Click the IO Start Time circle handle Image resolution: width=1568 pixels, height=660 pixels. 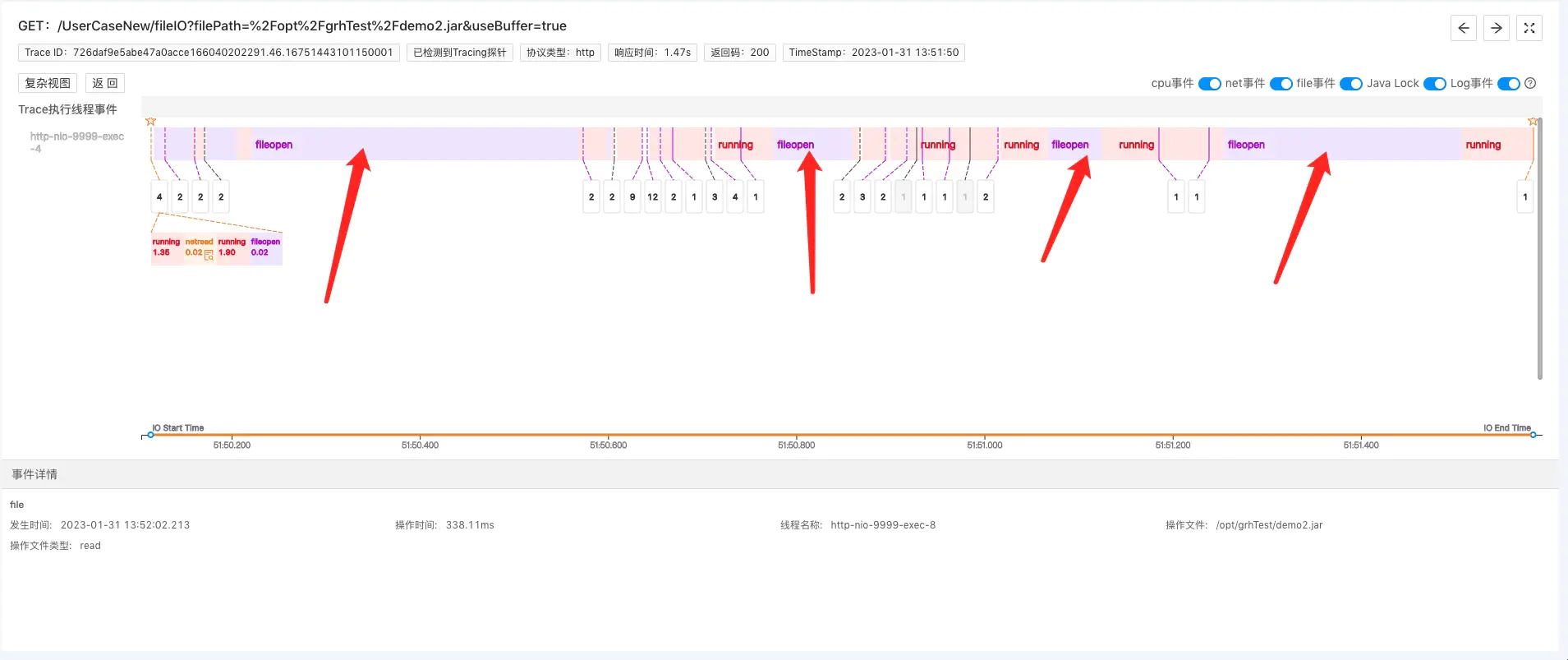click(x=150, y=435)
